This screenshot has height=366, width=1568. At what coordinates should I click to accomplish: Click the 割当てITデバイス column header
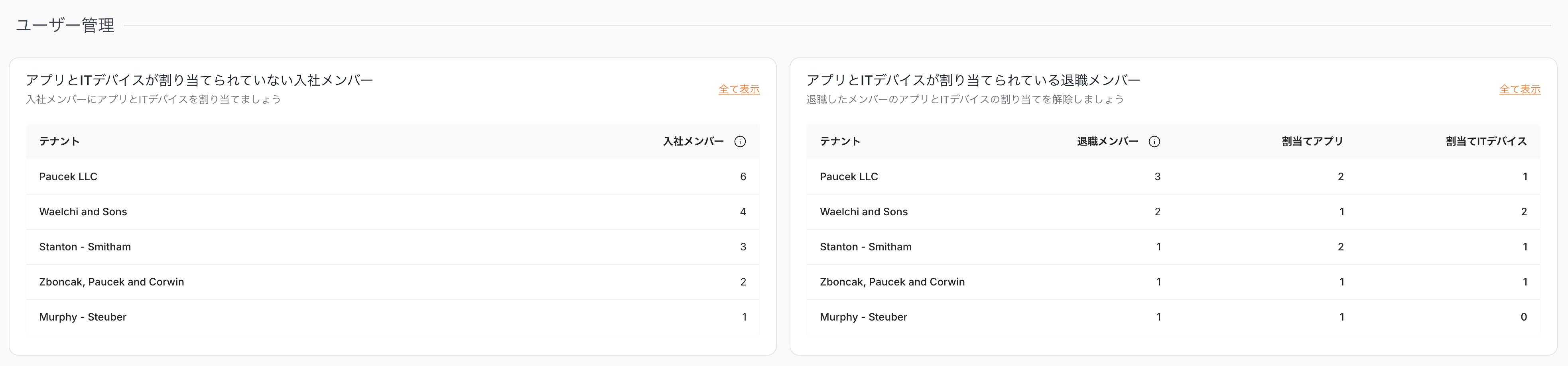(x=1485, y=141)
